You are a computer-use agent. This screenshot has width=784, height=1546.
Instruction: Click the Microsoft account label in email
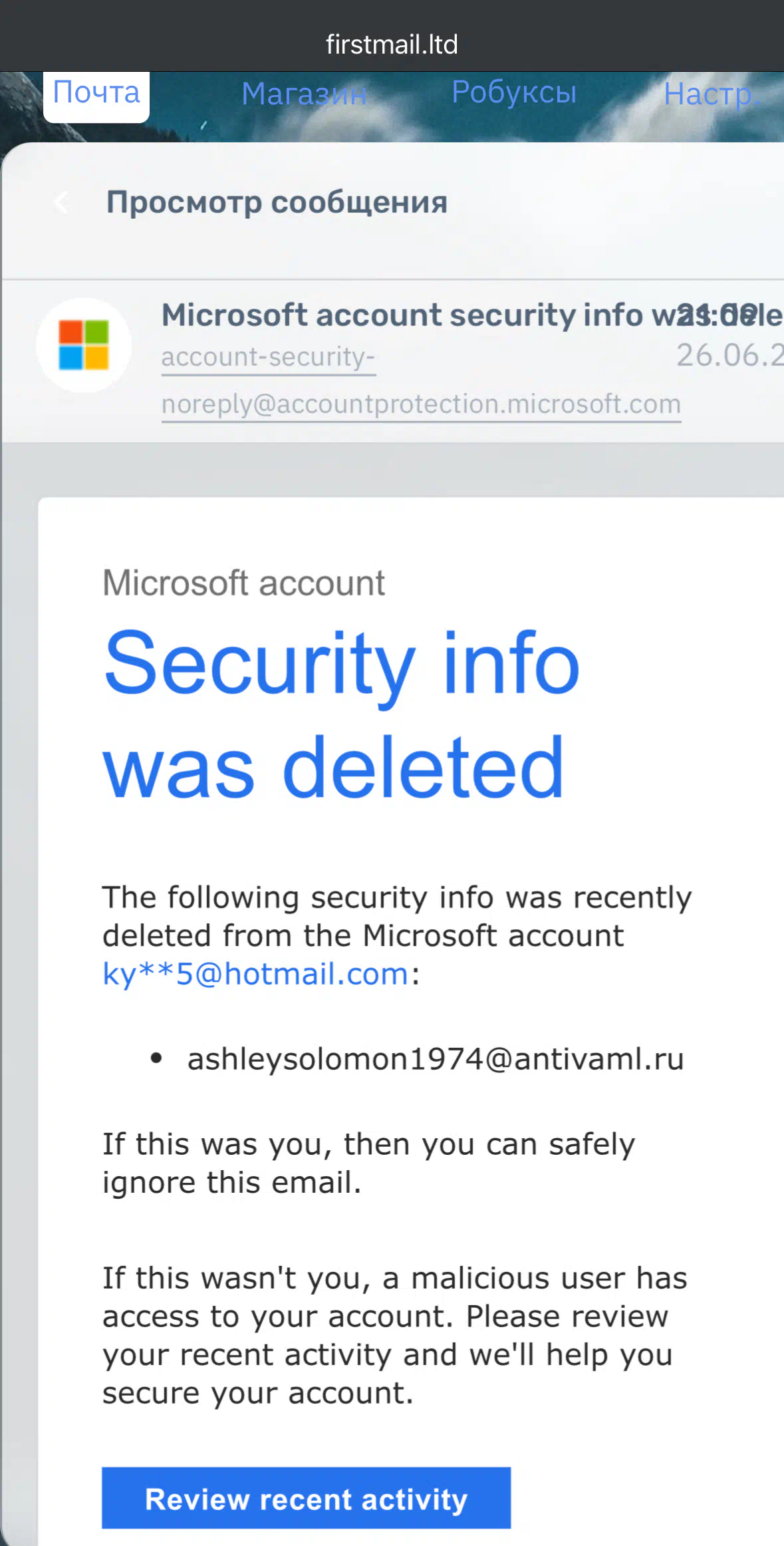click(x=243, y=583)
